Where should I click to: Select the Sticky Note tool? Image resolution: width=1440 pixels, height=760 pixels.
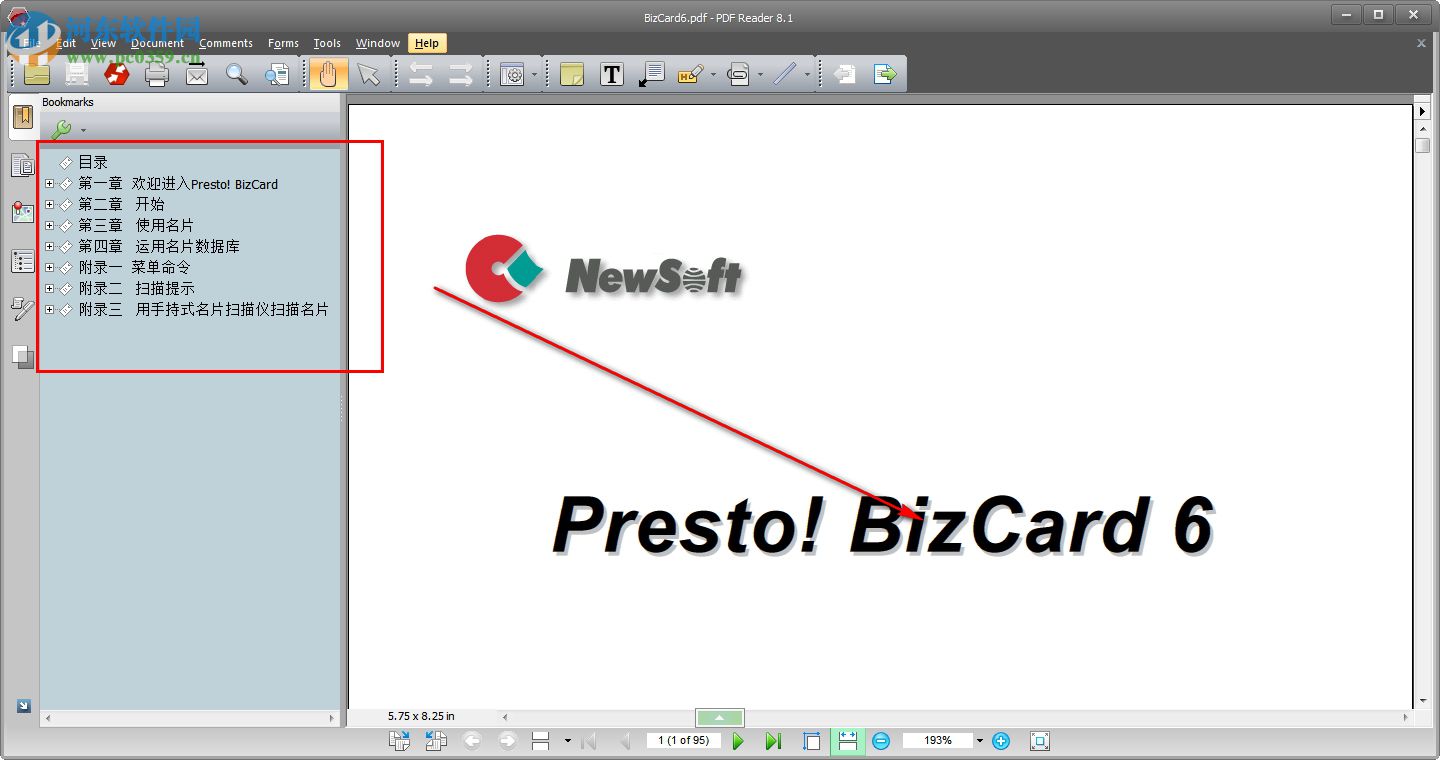pos(572,74)
